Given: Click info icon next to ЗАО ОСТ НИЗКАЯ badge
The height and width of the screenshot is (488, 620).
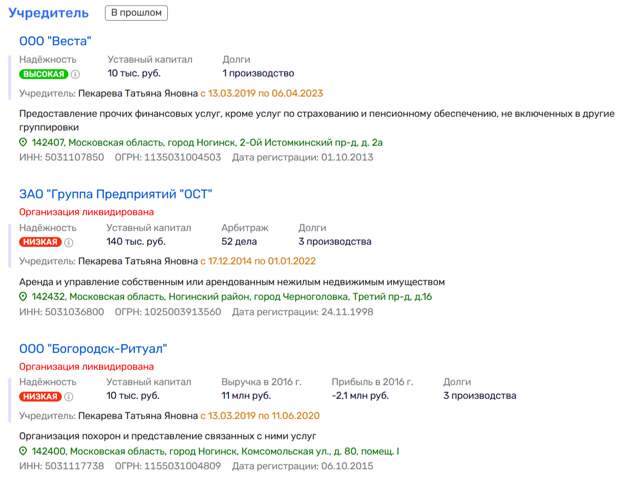Looking at the screenshot, I should (x=71, y=242).
